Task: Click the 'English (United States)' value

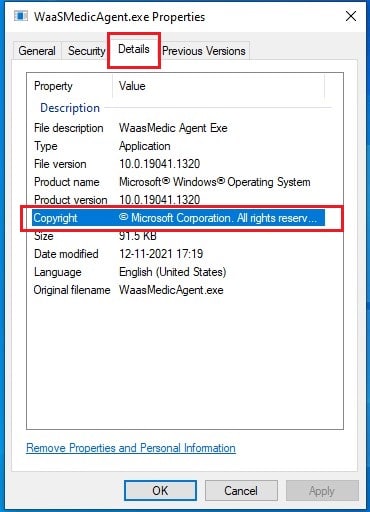Action: click(173, 272)
